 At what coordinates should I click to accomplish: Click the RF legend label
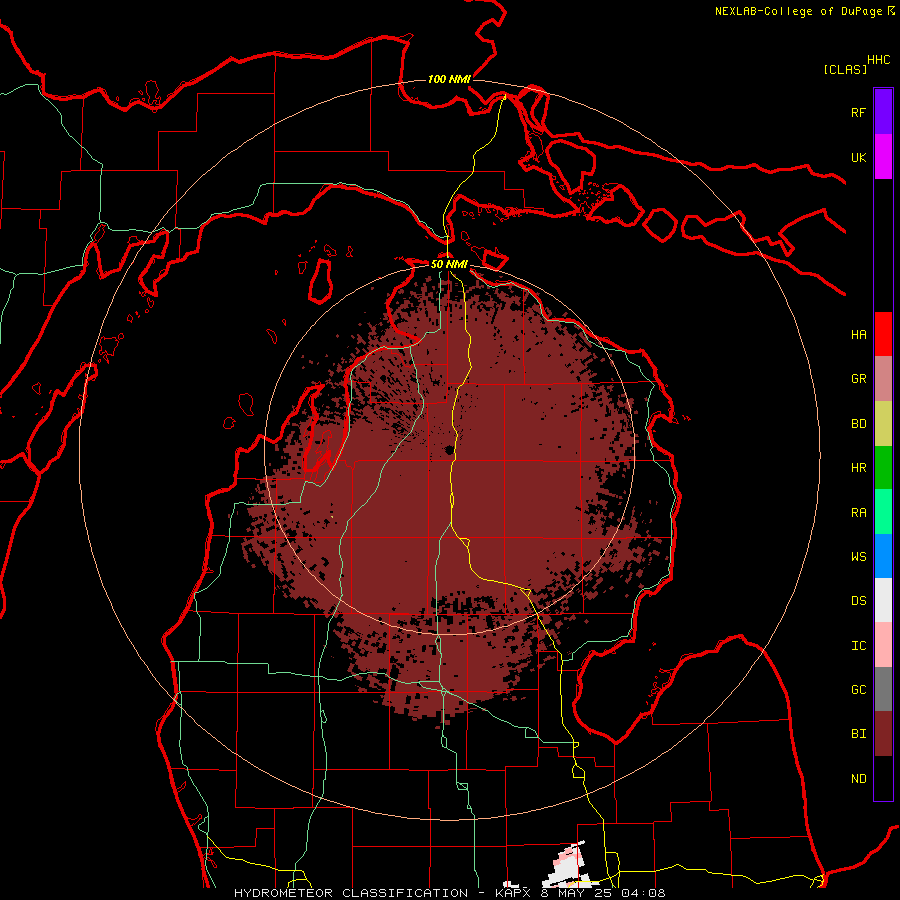coord(859,113)
